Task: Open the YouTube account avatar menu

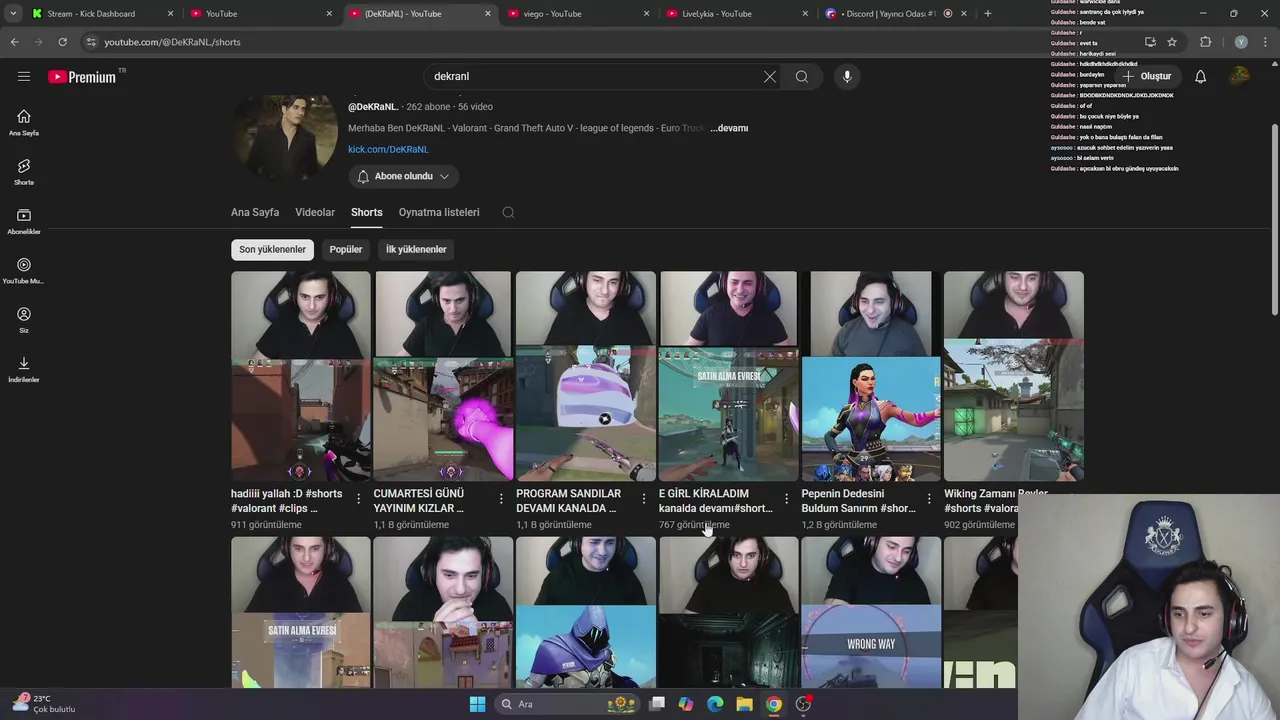Action: click(1240, 76)
